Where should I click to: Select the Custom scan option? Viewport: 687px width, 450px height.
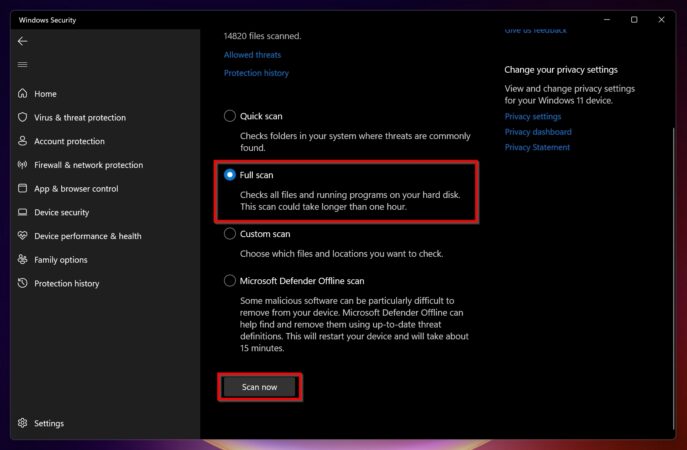click(230, 234)
